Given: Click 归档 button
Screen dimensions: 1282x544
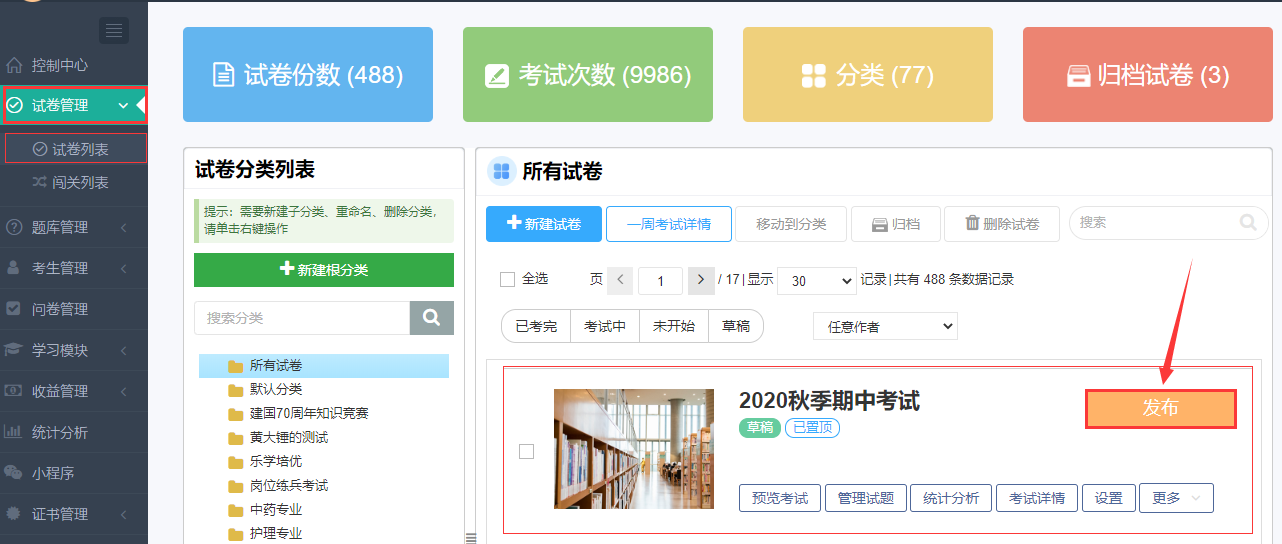Looking at the screenshot, I should tap(896, 224).
